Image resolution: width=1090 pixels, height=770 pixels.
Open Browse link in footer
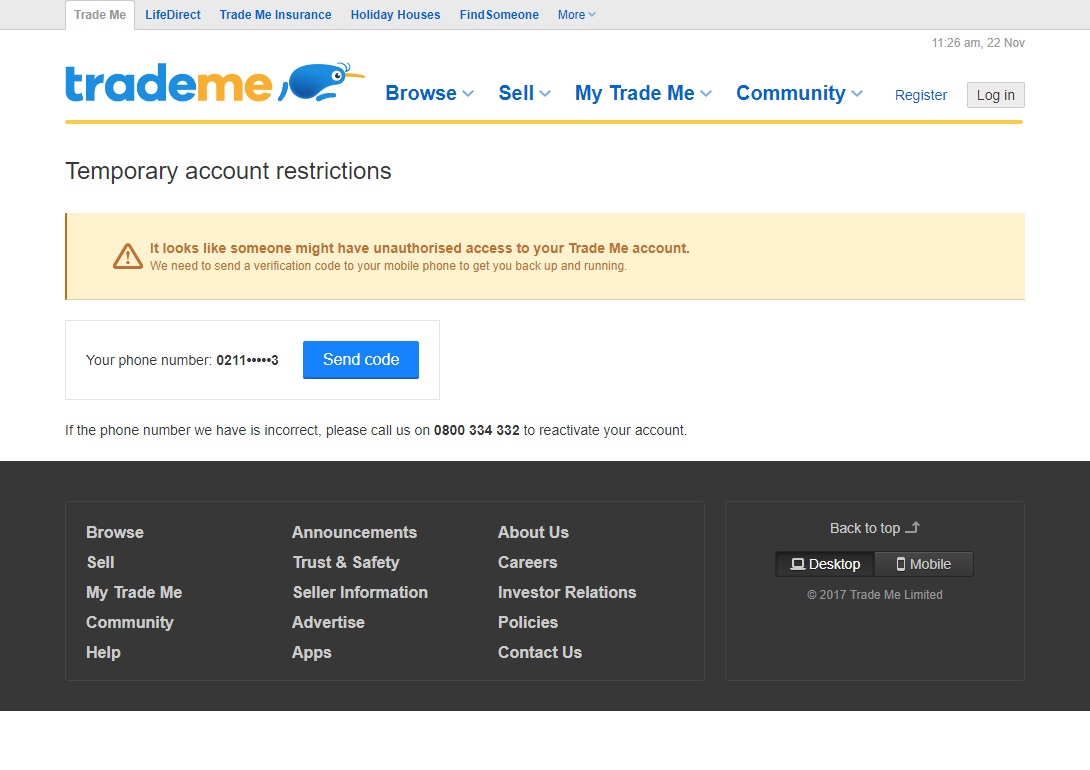tap(115, 532)
